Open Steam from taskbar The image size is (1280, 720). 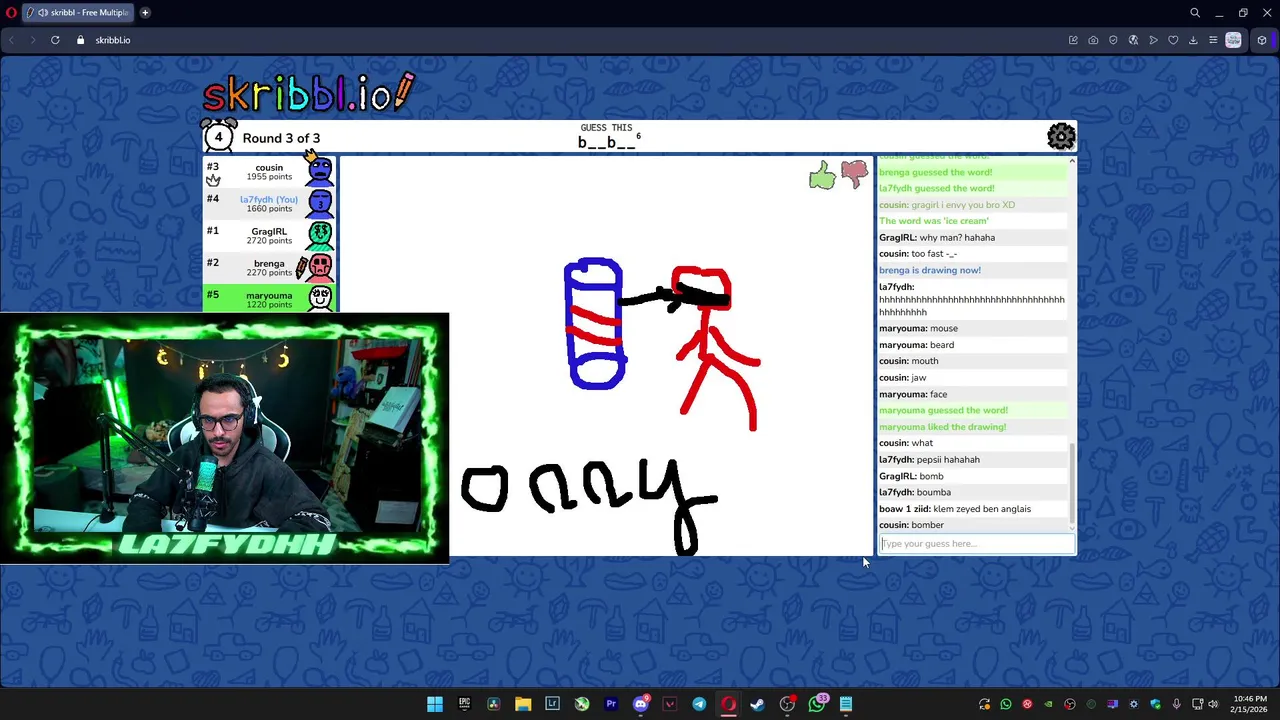[x=758, y=704]
